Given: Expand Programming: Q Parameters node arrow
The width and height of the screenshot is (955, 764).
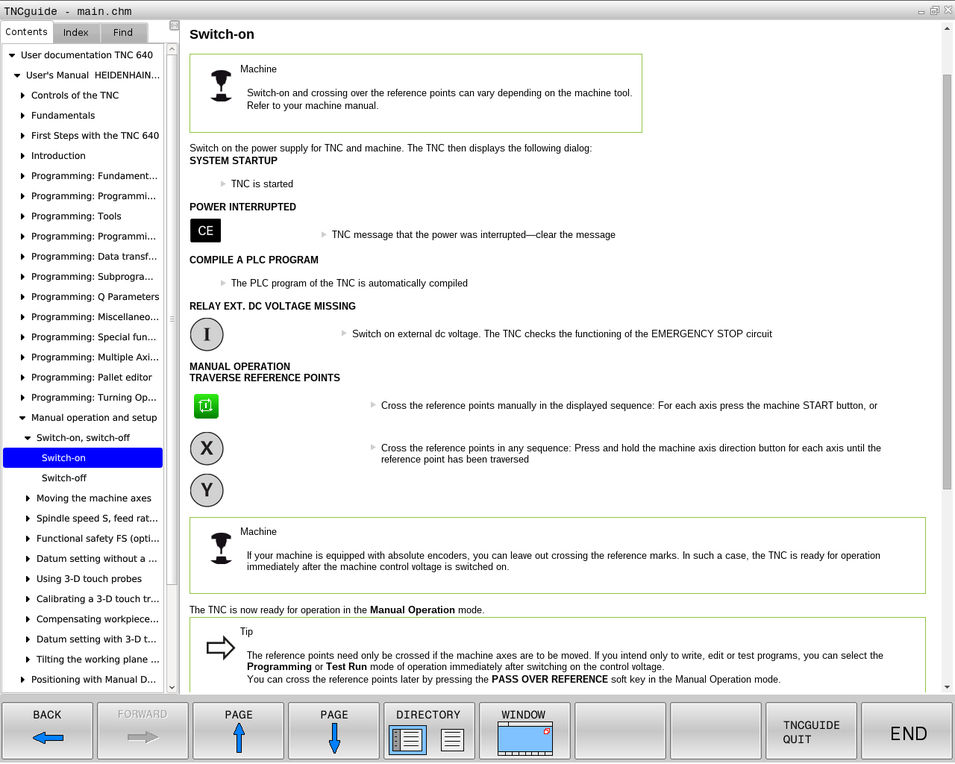Looking at the screenshot, I should (x=23, y=297).
